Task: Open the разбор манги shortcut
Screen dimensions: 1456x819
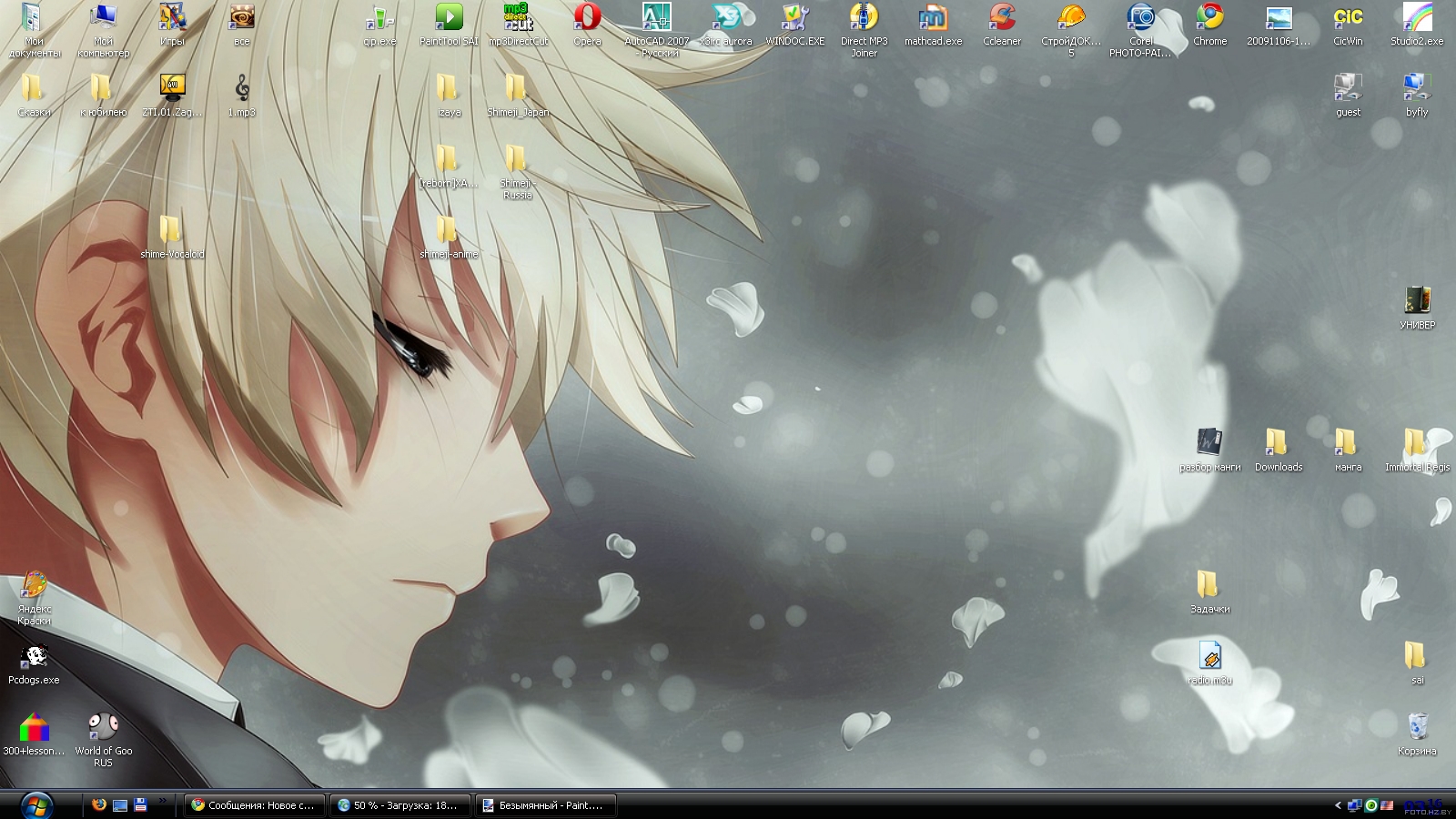Action: tap(1209, 450)
